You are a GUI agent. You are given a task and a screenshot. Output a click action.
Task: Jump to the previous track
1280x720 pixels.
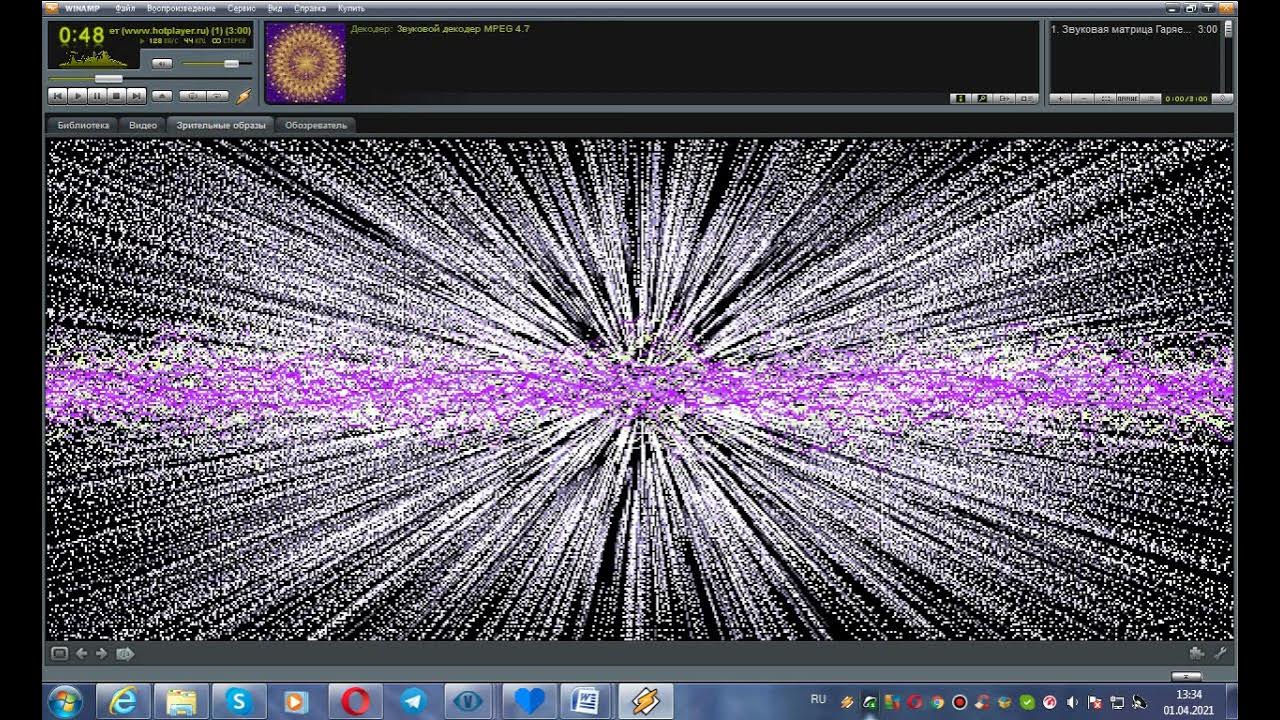click(x=57, y=96)
